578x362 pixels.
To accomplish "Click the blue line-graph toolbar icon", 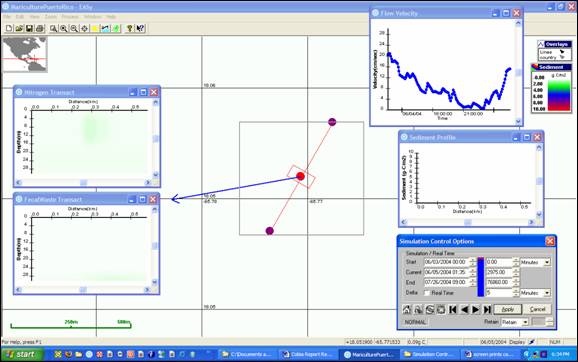I will [x=105, y=28].
